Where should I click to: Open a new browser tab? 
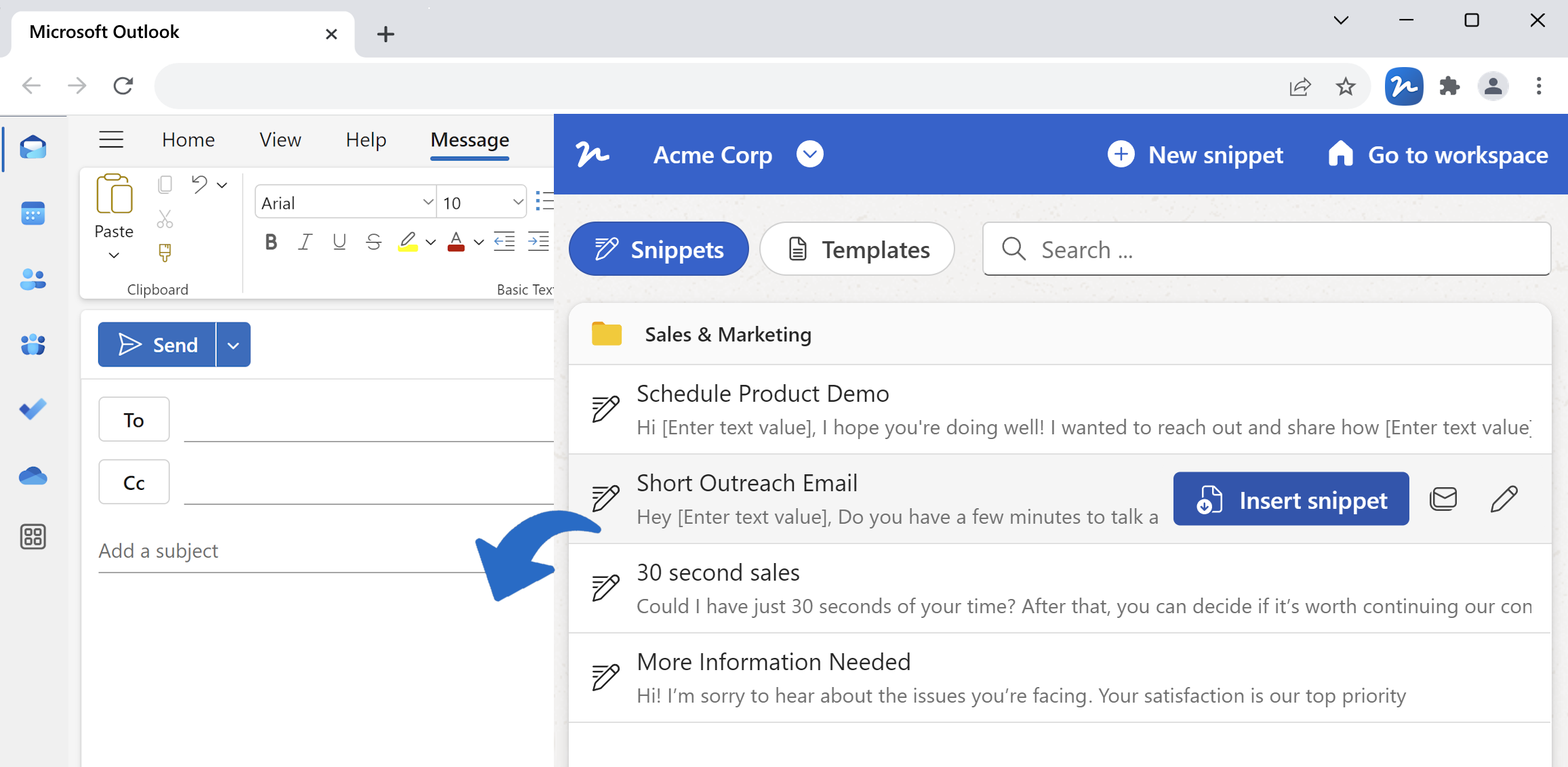(386, 34)
